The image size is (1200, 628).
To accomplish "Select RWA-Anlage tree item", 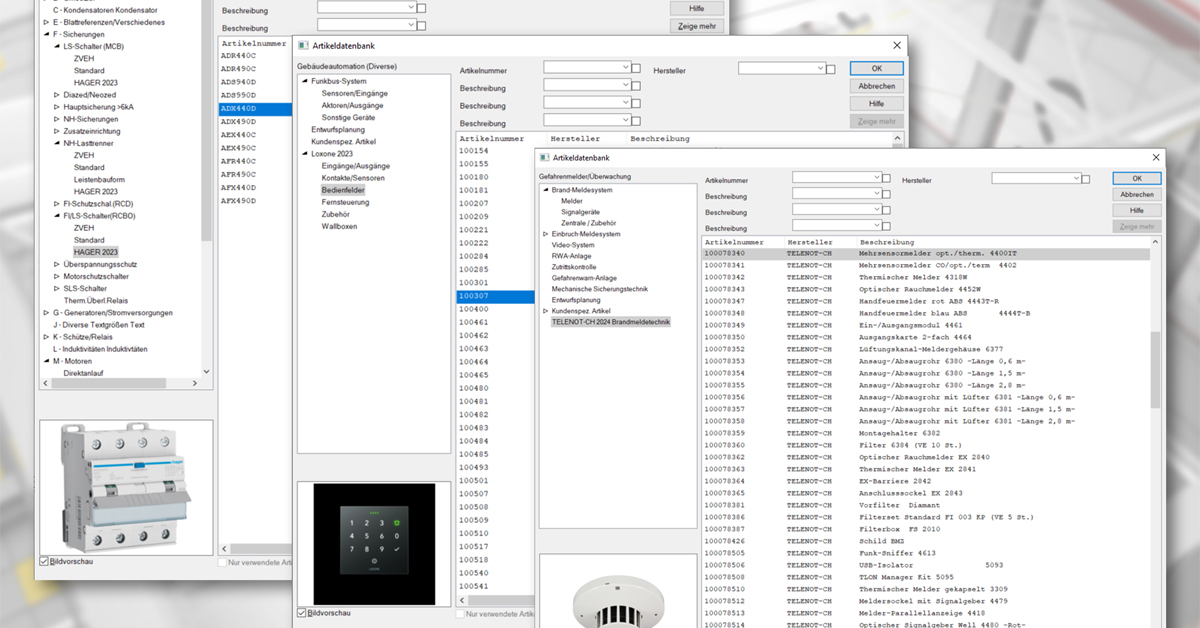I will pyautogui.click(x=571, y=256).
